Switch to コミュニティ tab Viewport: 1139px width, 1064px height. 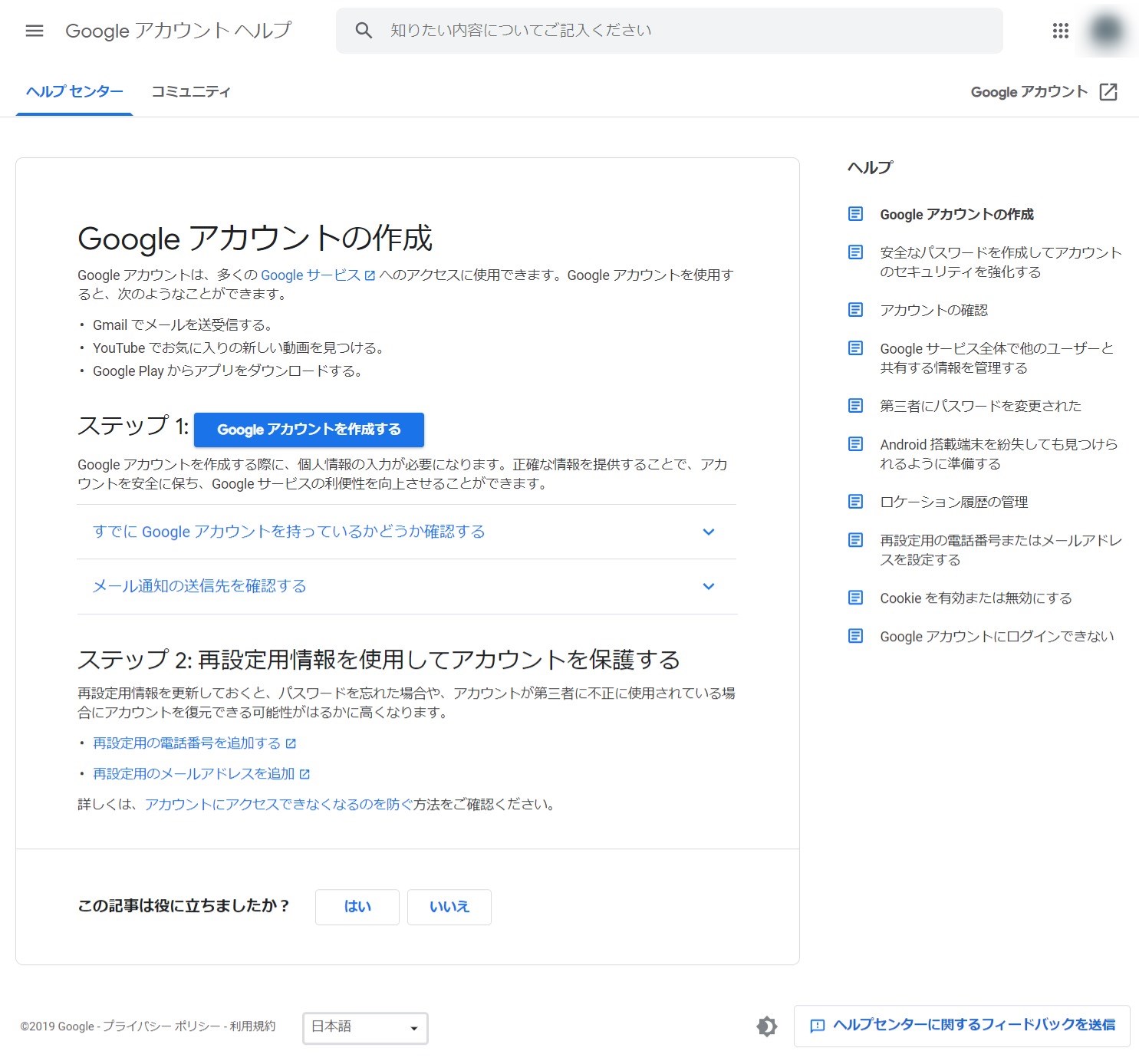[191, 92]
